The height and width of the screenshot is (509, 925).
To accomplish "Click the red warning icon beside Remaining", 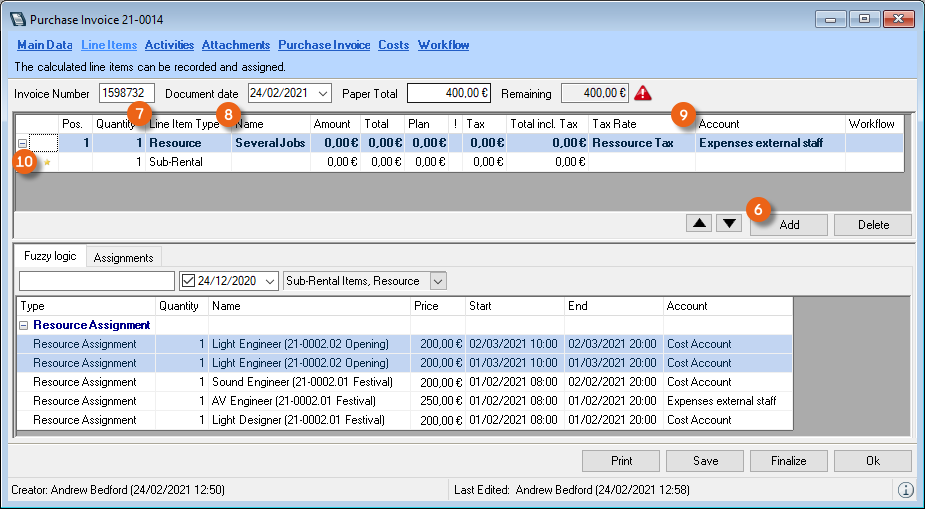I will coord(643,93).
